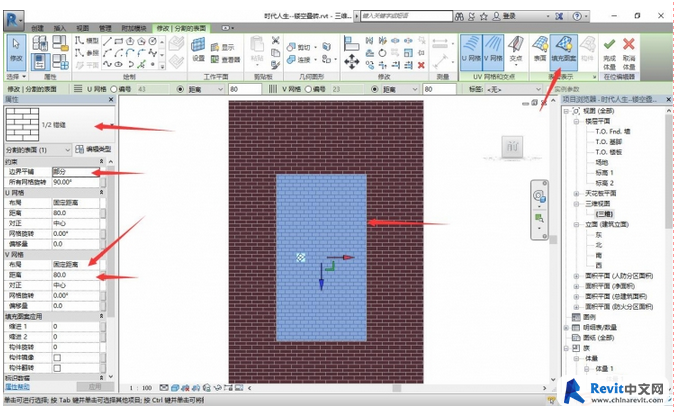Expand 面积平面 (人防分区面积) node
674x412 pixels.
[576, 276]
